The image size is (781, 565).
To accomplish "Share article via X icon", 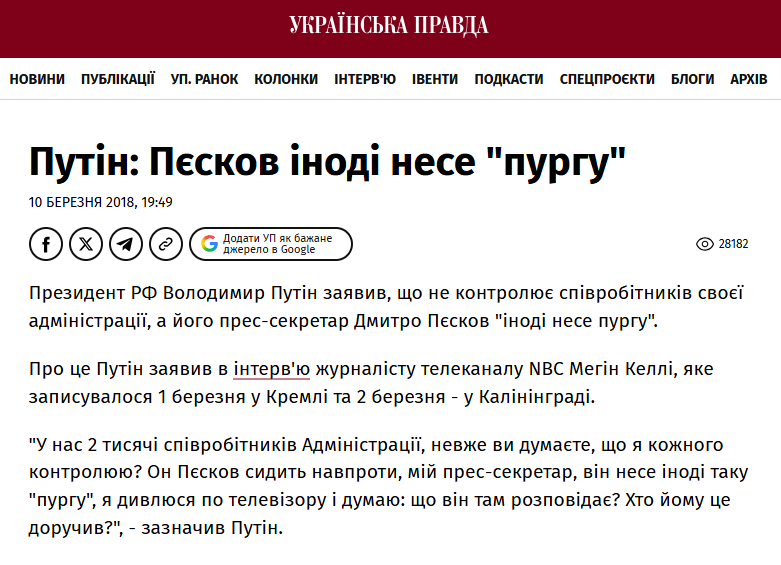I will pos(86,244).
